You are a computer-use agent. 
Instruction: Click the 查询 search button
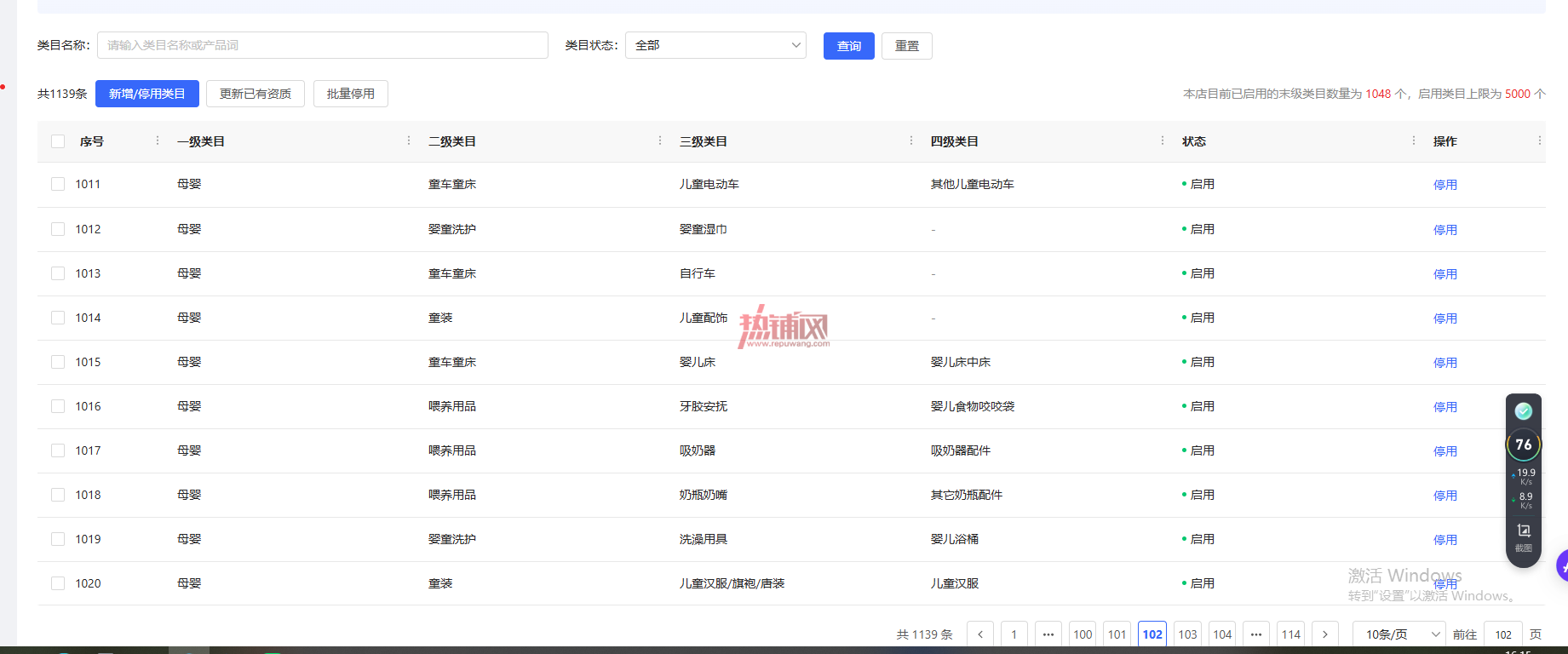click(849, 46)
